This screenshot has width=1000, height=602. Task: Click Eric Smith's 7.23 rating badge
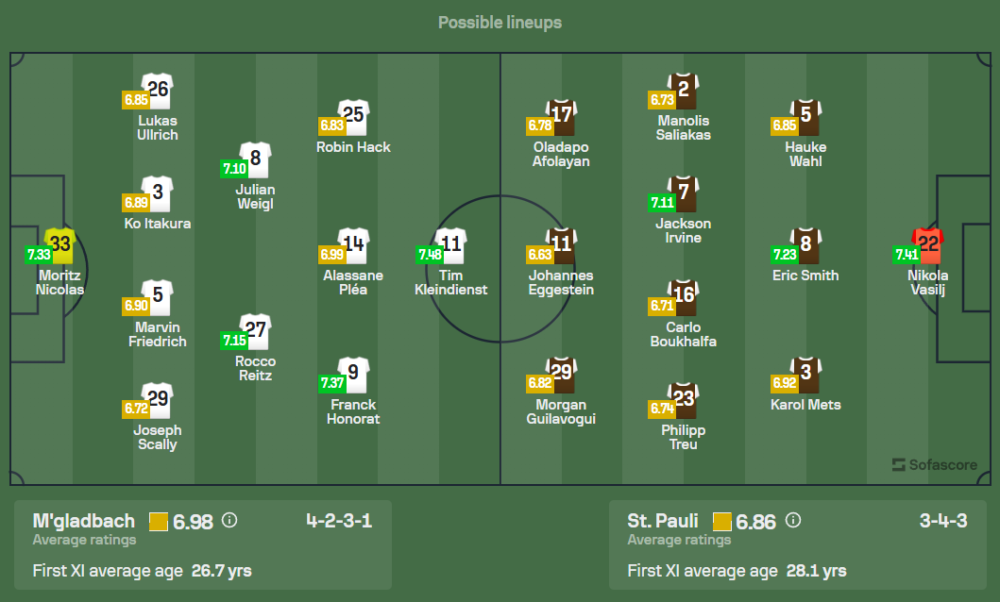pyautogui.click(x=784, y=254)
